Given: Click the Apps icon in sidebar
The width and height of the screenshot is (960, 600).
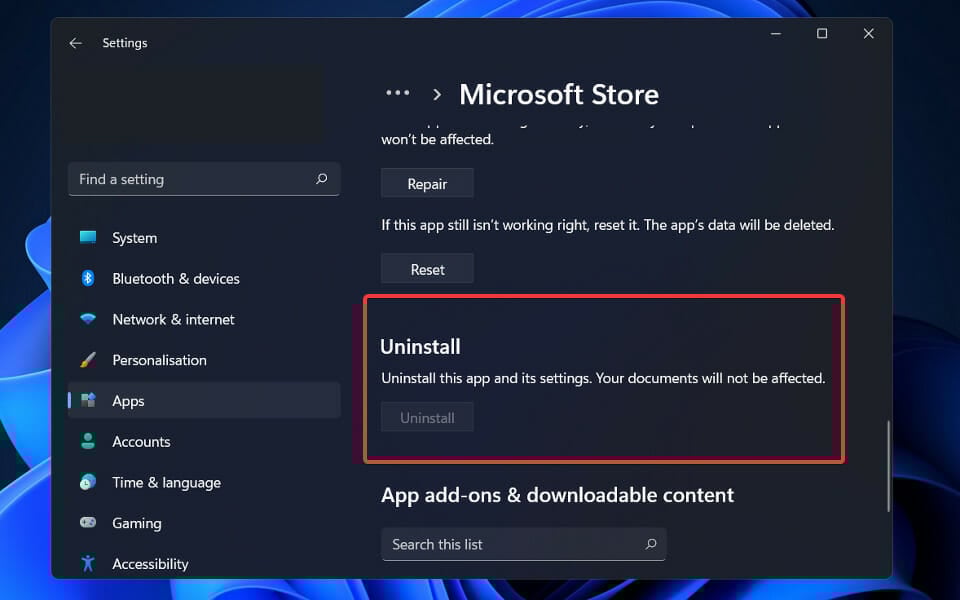Looking at the screenshot, I should (x=88, y=400).
